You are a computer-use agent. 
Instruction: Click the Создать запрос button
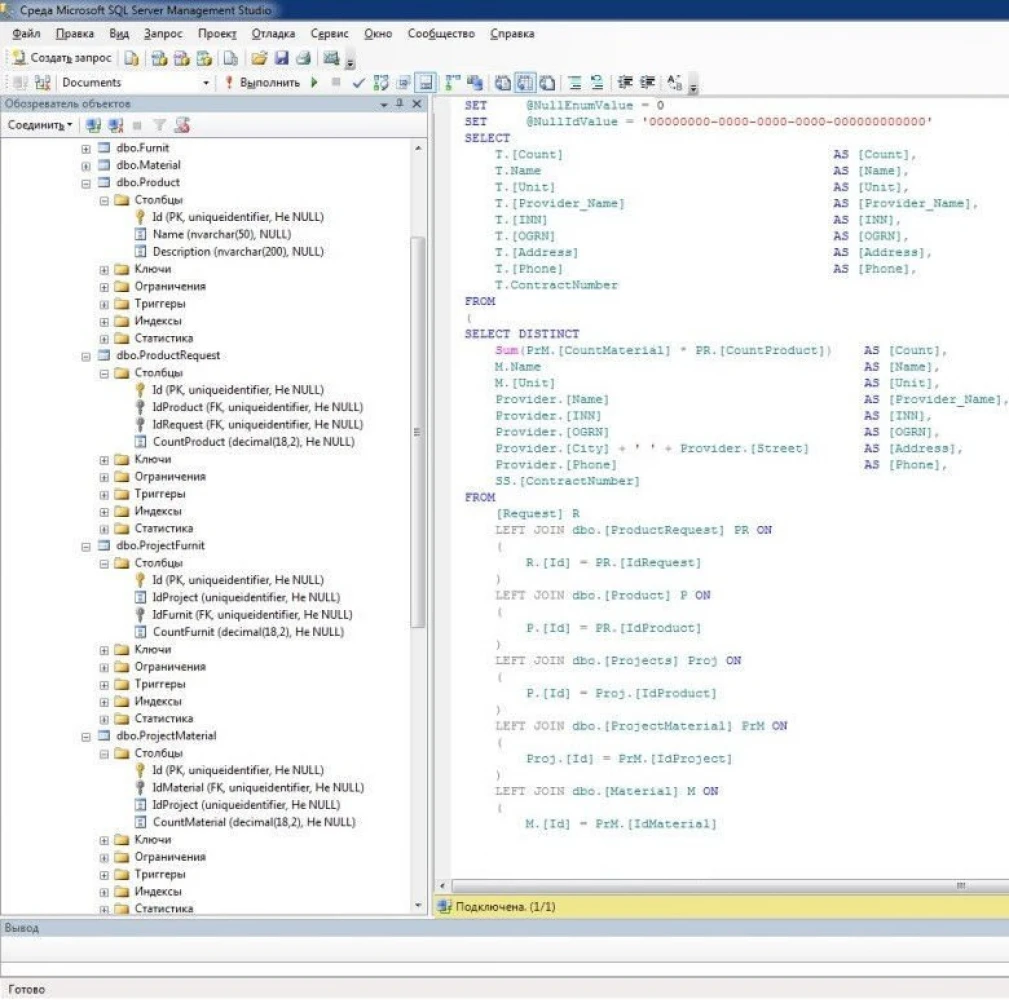coord(62,58)
